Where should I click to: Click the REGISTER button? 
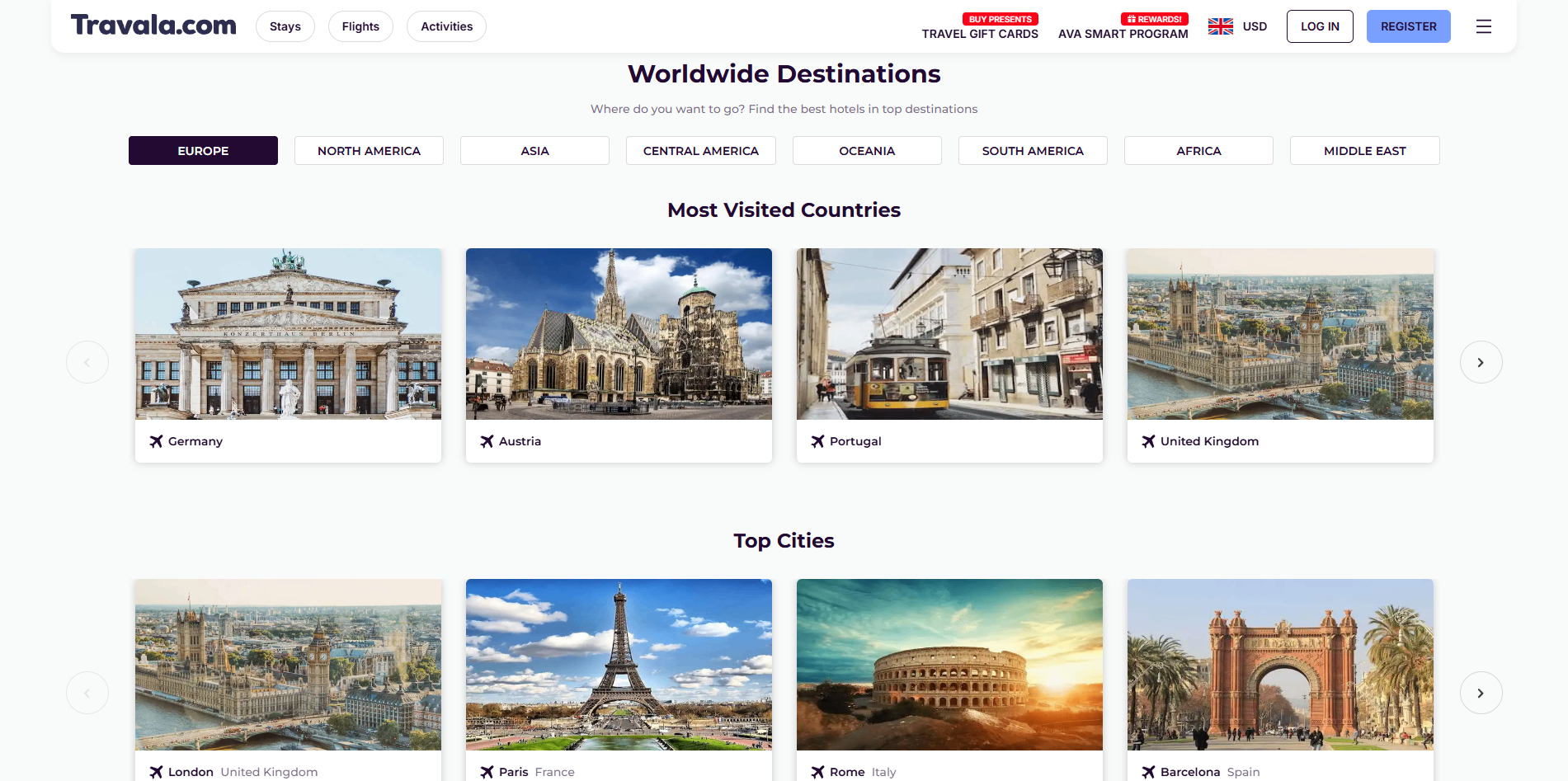[1408, 26]
